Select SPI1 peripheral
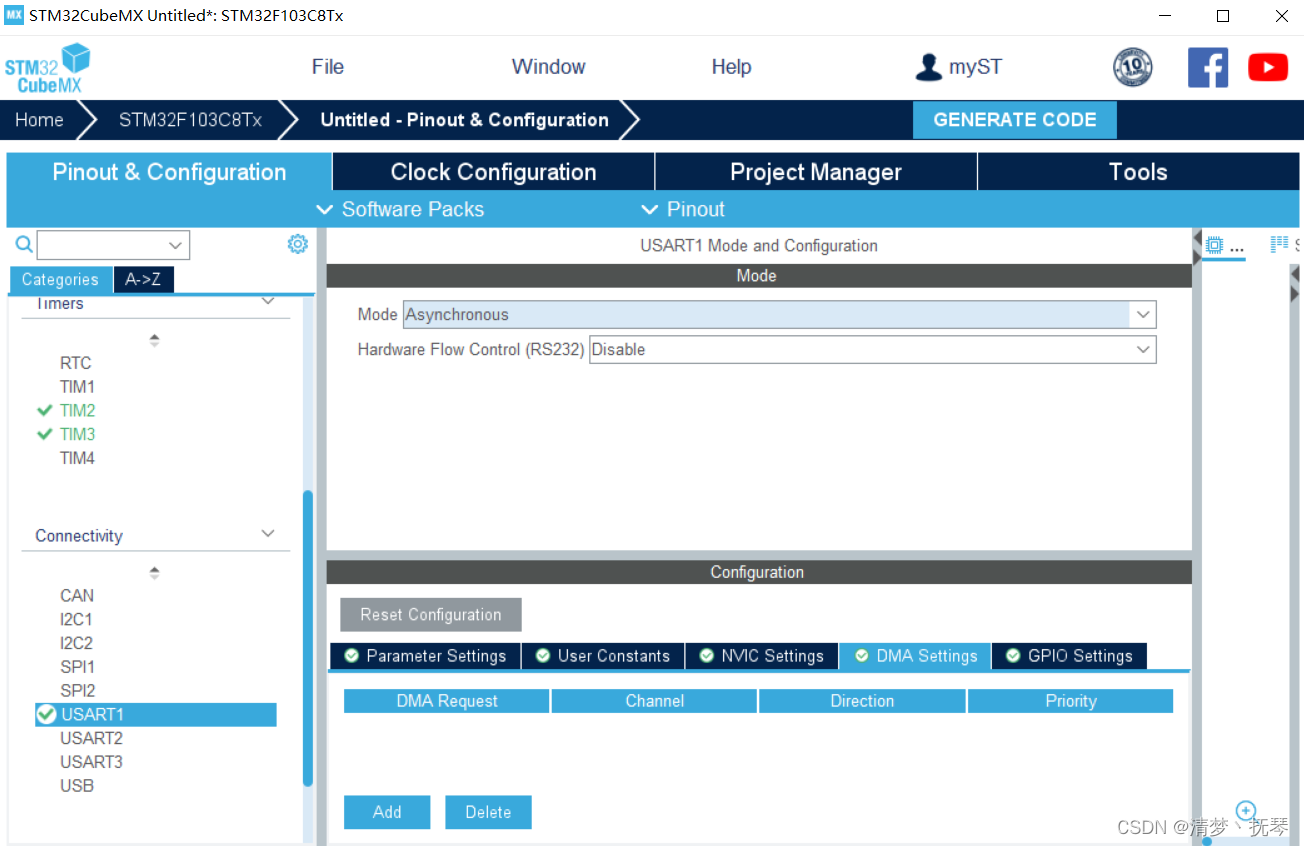This screenshot has height=846, width=1304. pyautogui.click(x=77, y=667)
